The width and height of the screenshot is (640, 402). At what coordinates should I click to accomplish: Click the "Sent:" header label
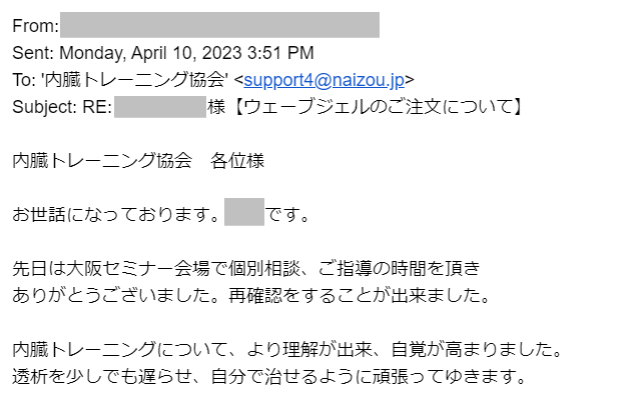[34, 53]
